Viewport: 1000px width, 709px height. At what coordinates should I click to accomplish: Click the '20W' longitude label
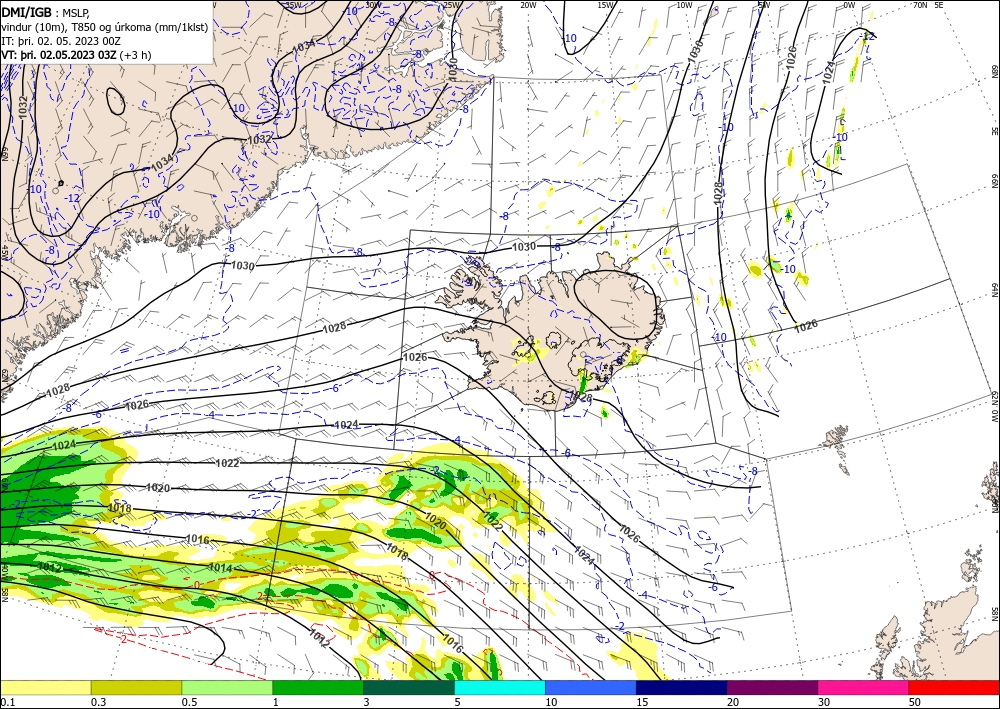click(528, 5)
